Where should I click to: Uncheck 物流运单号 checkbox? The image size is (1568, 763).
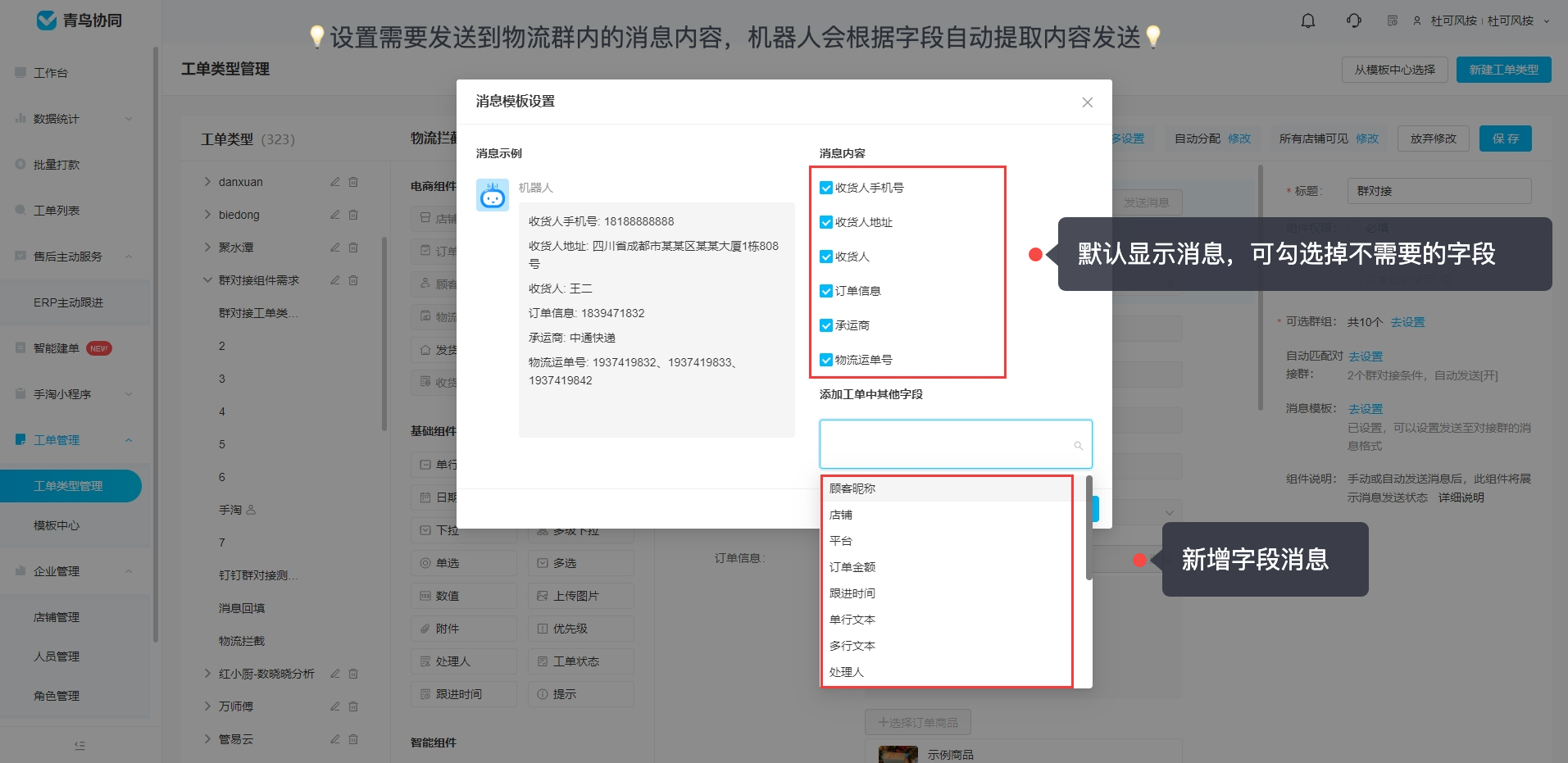click(826, 360)
